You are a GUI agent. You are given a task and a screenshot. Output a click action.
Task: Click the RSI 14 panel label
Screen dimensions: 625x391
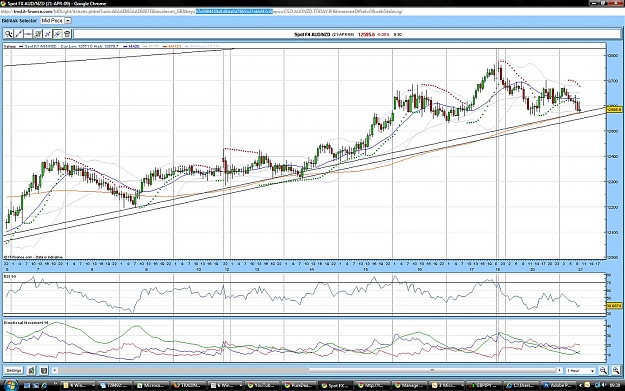point(10,276)
